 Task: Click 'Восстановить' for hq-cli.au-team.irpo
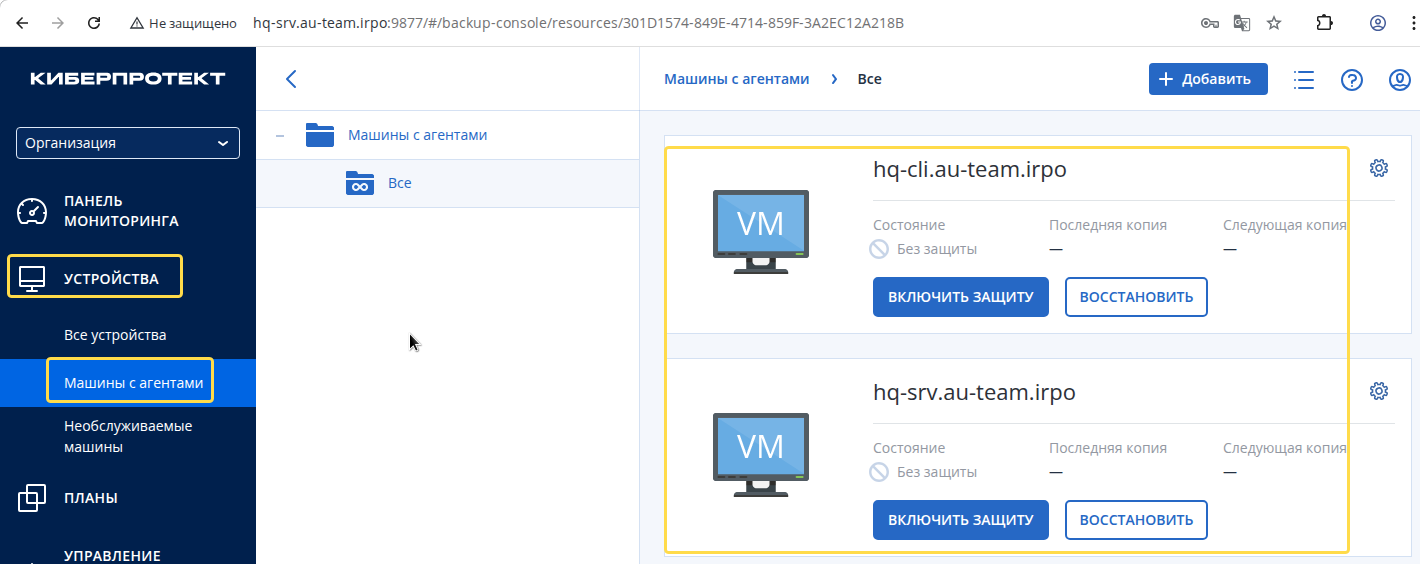coord(1136,297)
